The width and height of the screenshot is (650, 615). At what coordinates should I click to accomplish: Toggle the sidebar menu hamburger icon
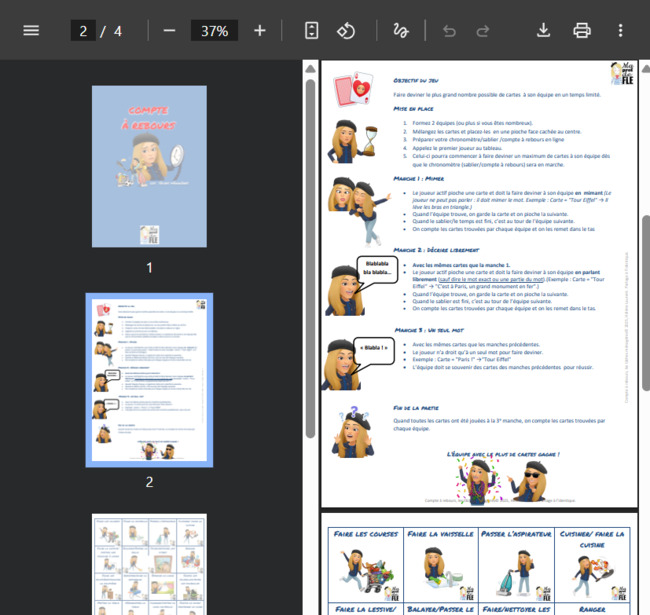point(31,30)
